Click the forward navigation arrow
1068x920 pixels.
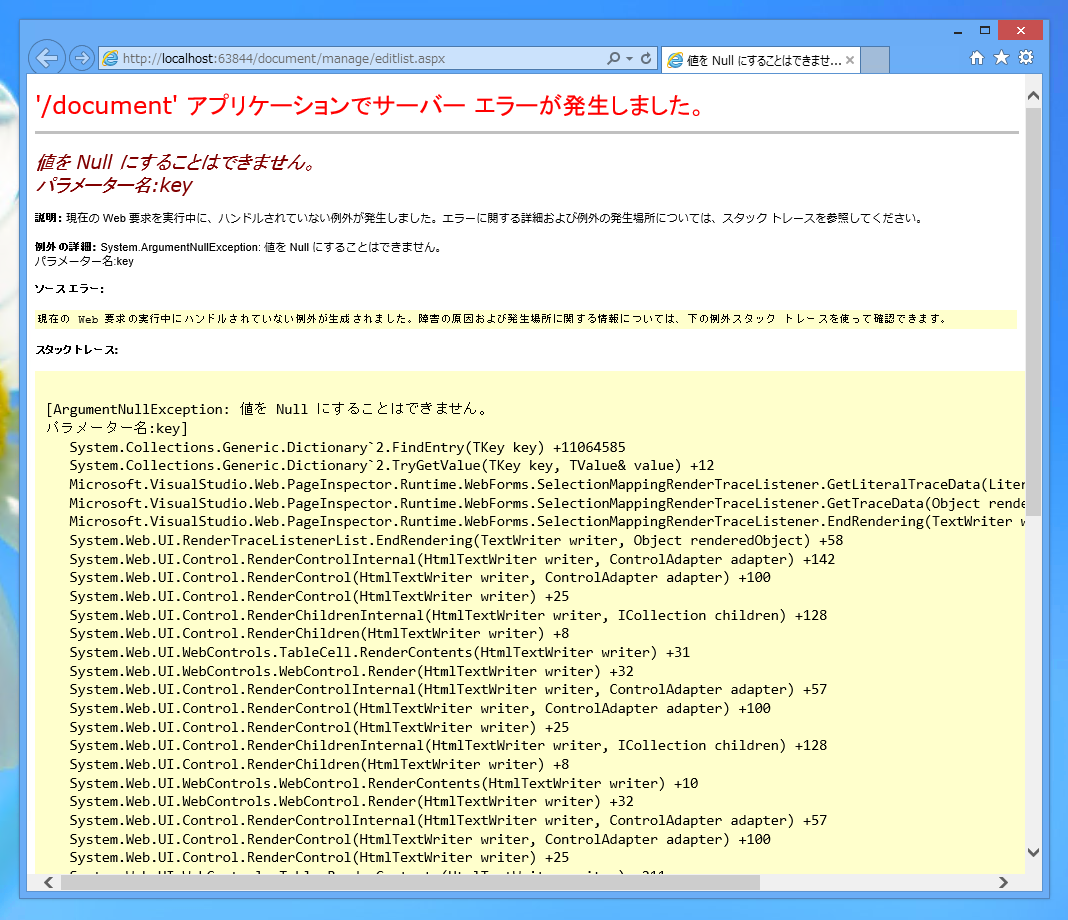pos(81,58)
